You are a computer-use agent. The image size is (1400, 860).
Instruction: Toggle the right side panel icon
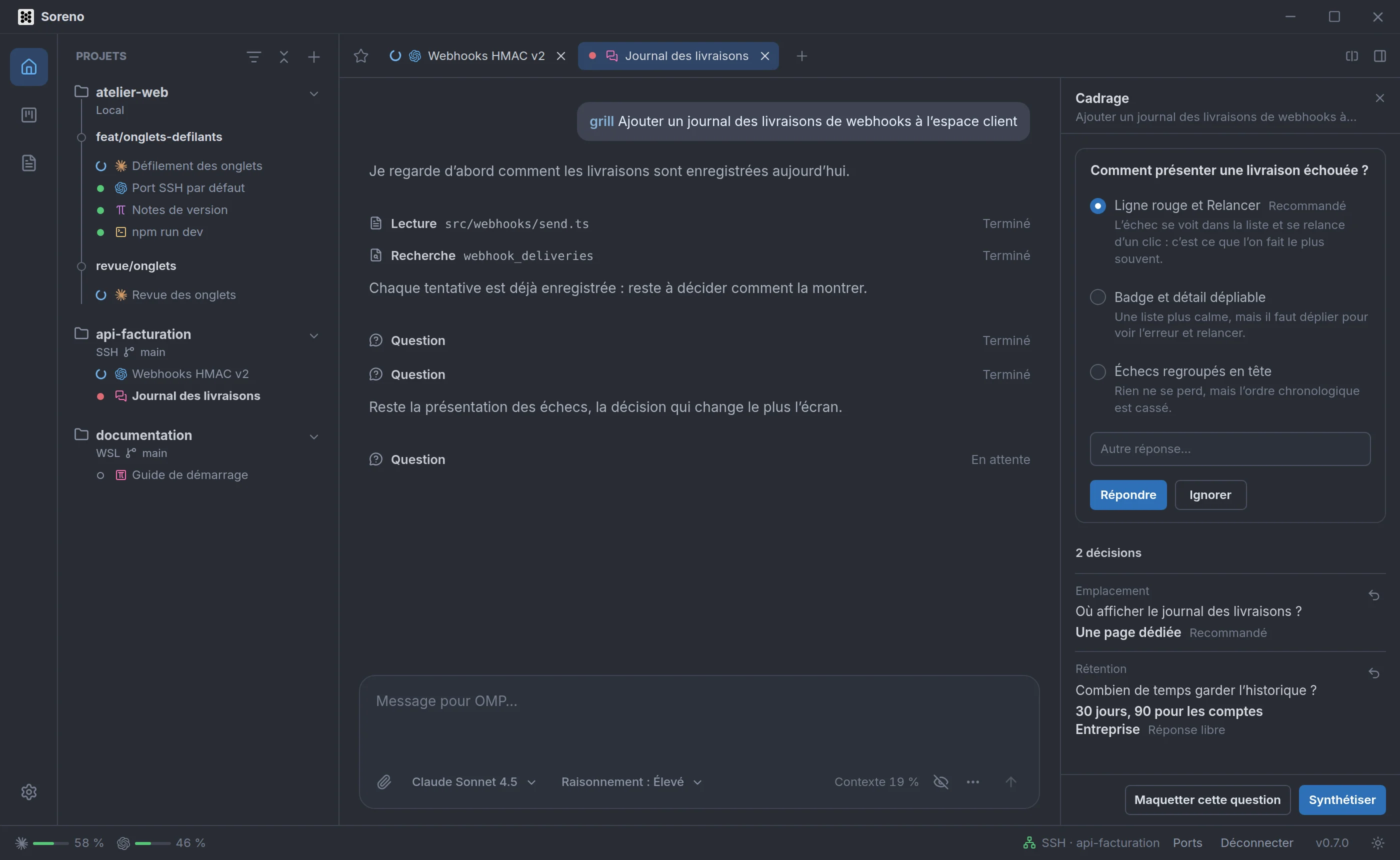click(x=1380, y=55)
